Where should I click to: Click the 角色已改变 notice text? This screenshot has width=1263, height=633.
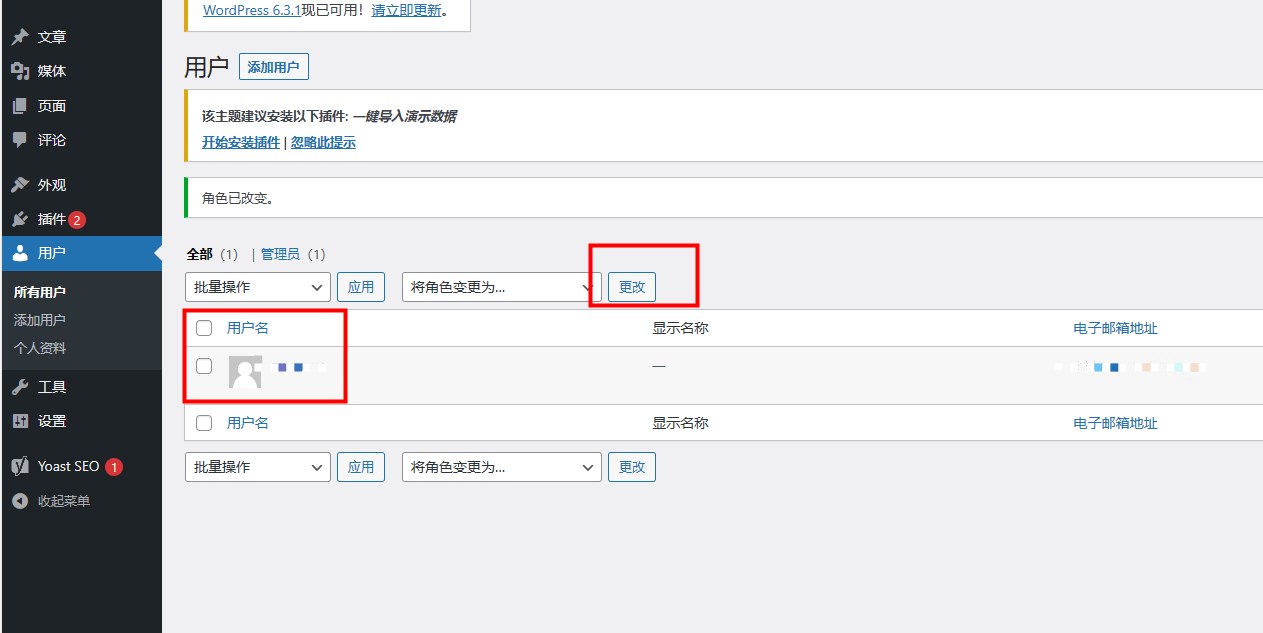coord(238,198)
